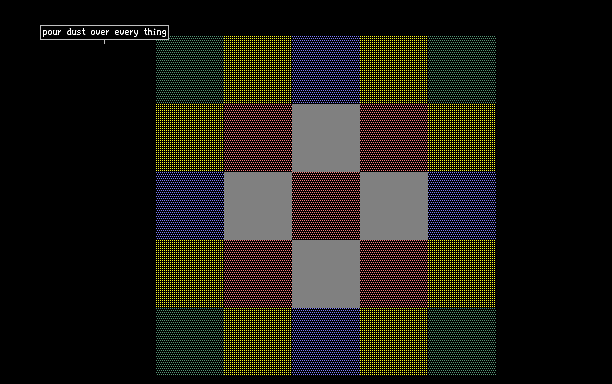Click the blue square in the bottom row
This screenshot has height=384, width=612.
point(326,341)
